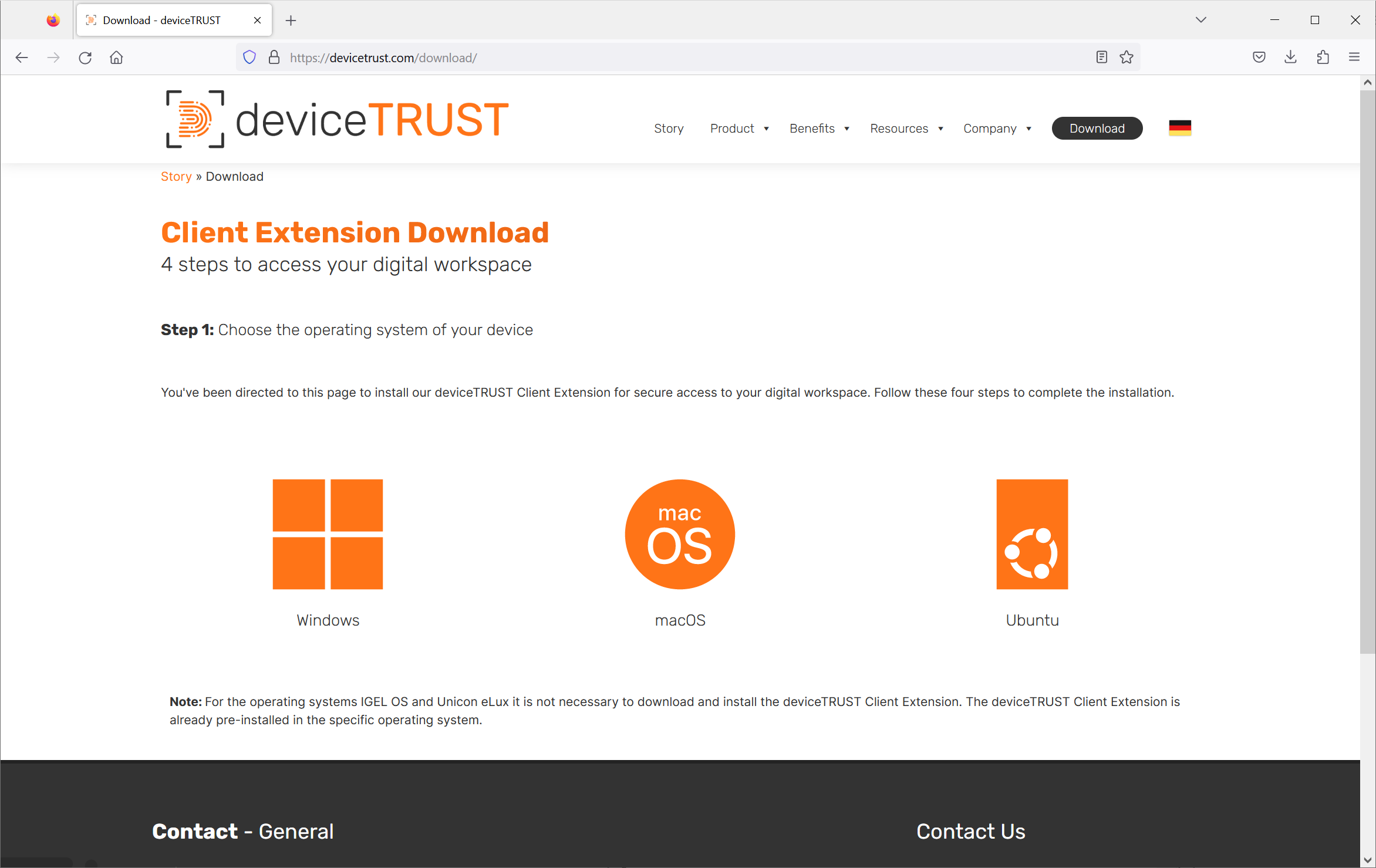
Task: Save the page to Pocket
Action: point(1259,56)
